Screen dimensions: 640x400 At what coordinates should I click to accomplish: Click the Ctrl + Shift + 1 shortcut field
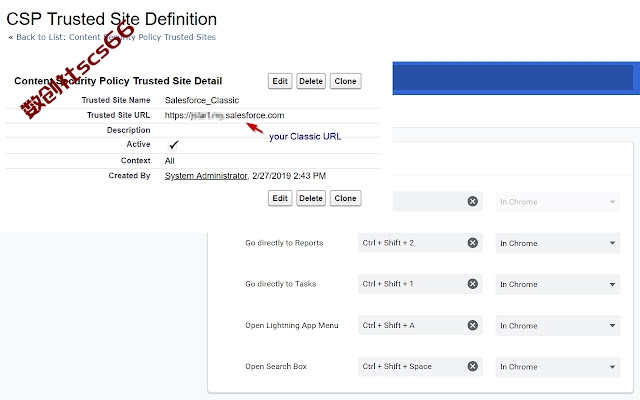pos(420,284)
